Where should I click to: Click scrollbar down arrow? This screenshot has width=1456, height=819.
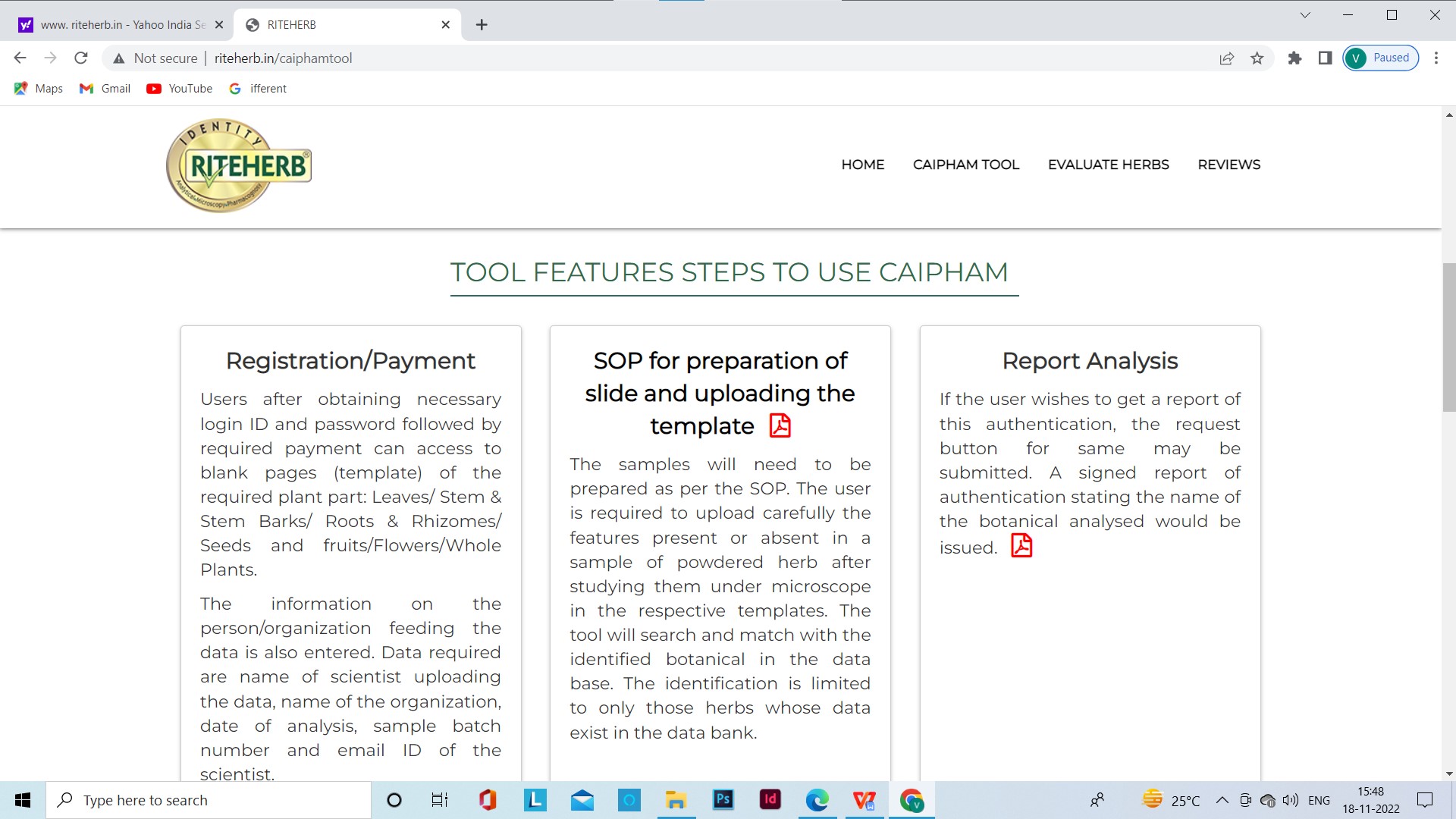(1448, 774)
